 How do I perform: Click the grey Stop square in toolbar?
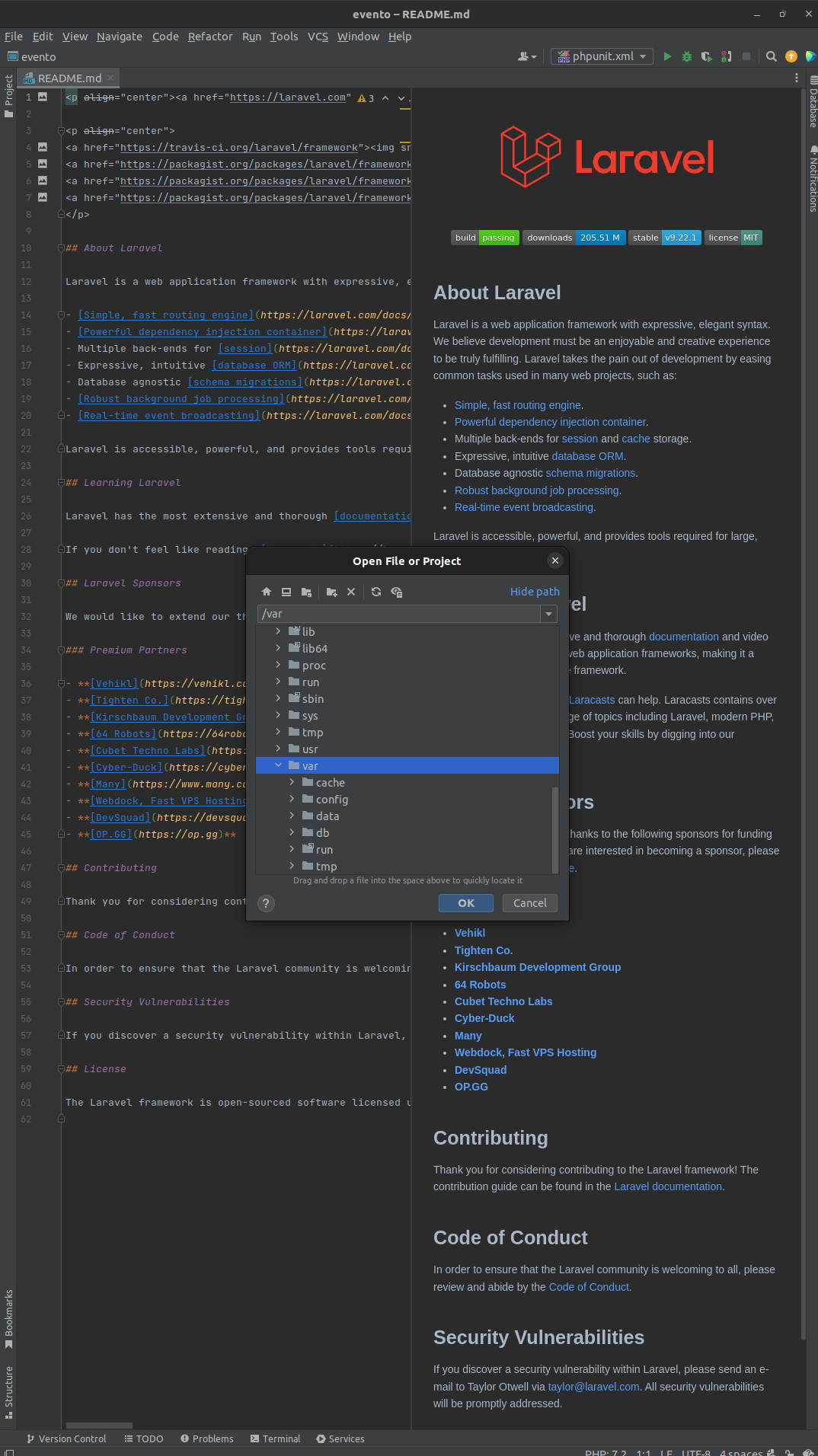pyautogui.click(x=746, y=56)
